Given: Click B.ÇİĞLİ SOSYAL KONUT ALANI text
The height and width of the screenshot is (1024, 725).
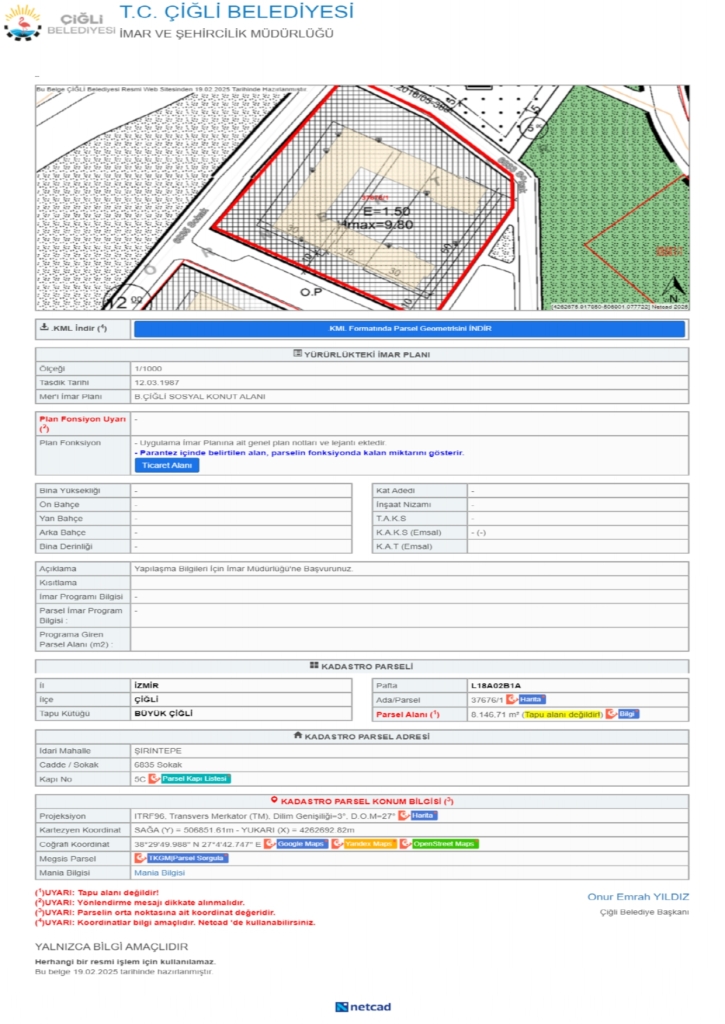Looking at the screenshot, I should tap(200, 396).
